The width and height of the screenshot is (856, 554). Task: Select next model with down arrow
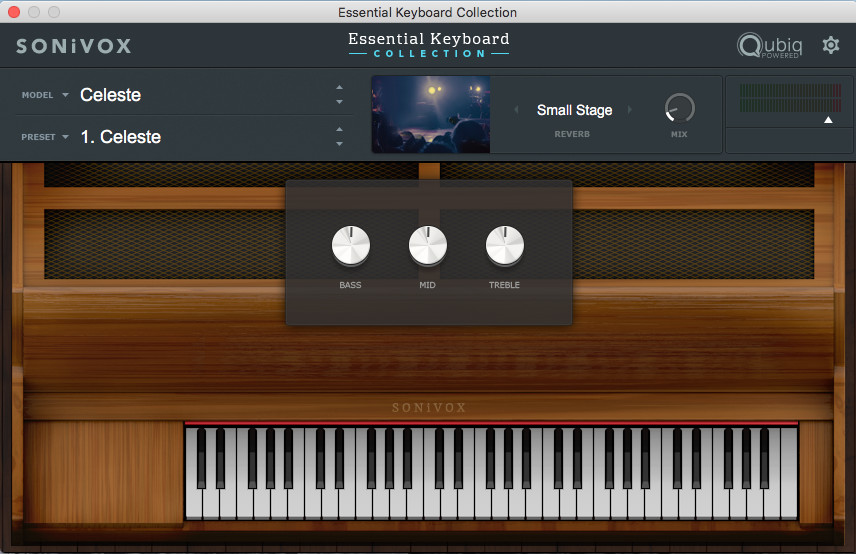[x=339, y=102]
